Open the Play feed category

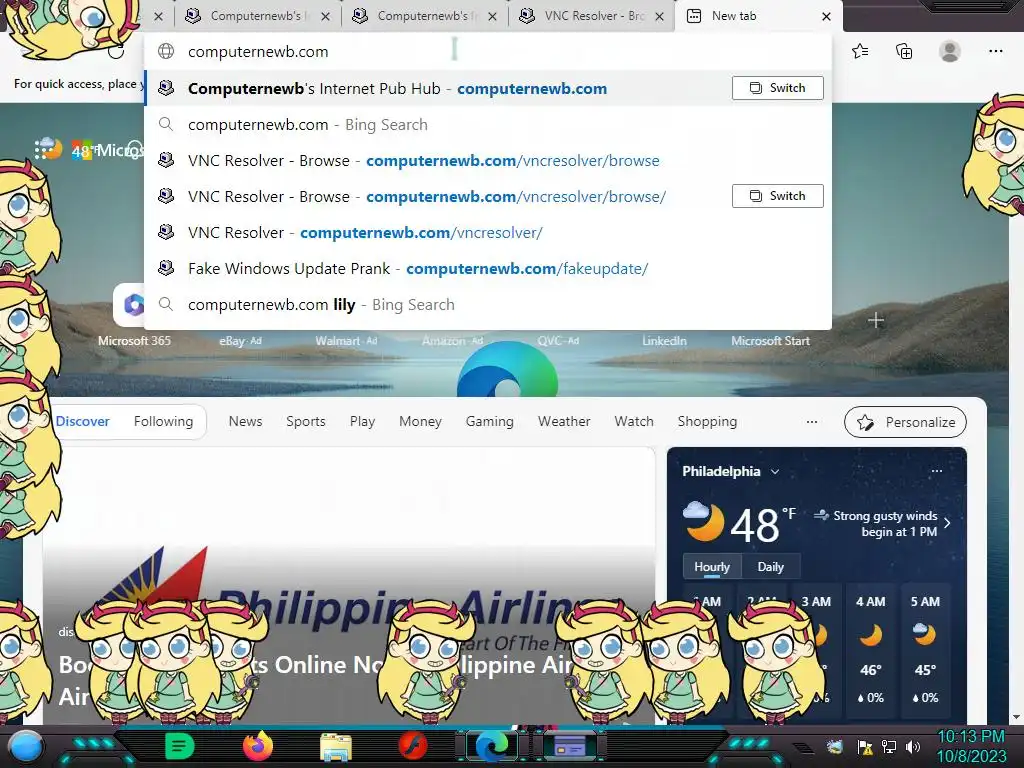pos(362,422)
